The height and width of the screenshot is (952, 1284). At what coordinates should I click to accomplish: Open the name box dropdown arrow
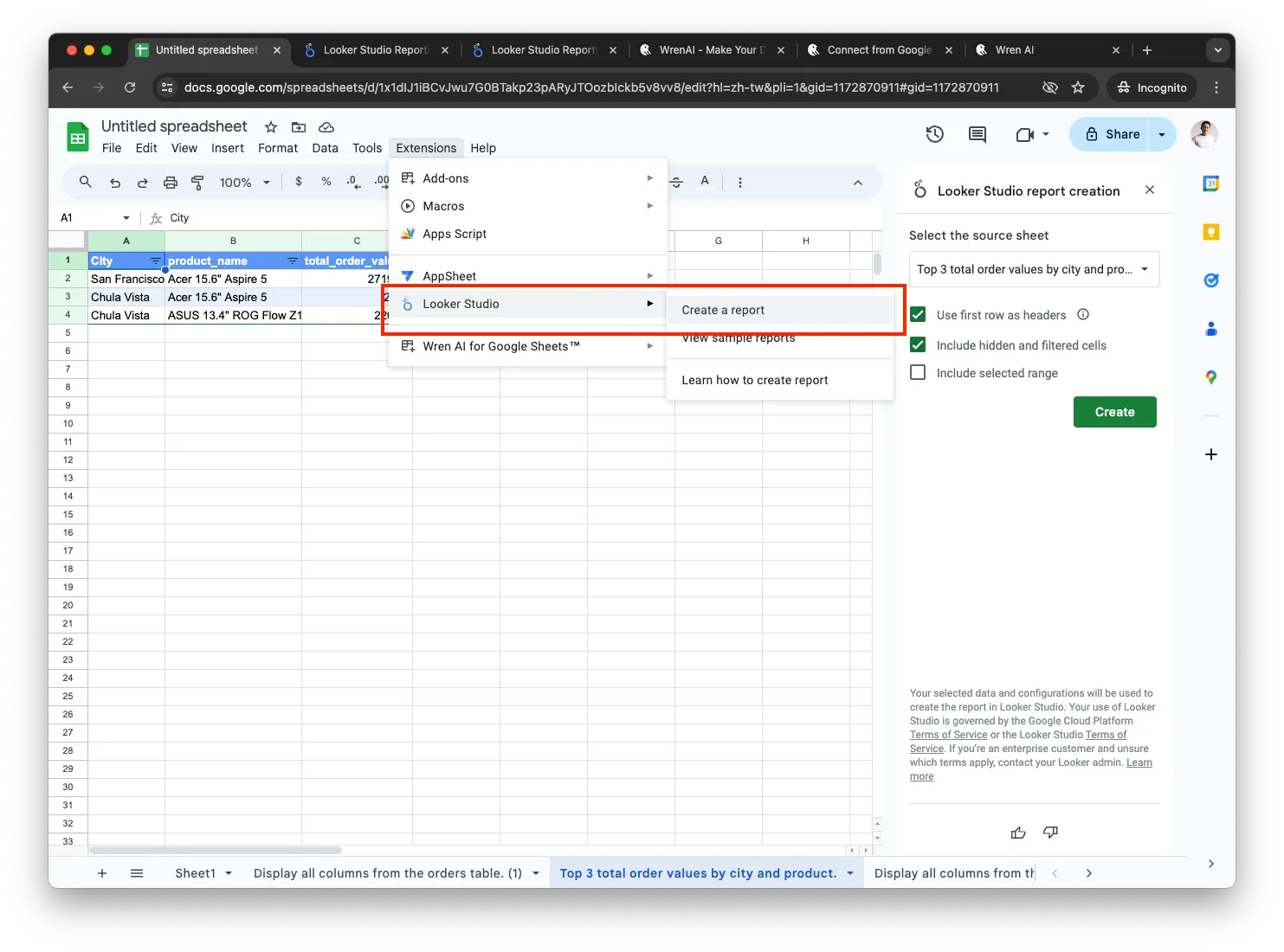pos(126,218)
